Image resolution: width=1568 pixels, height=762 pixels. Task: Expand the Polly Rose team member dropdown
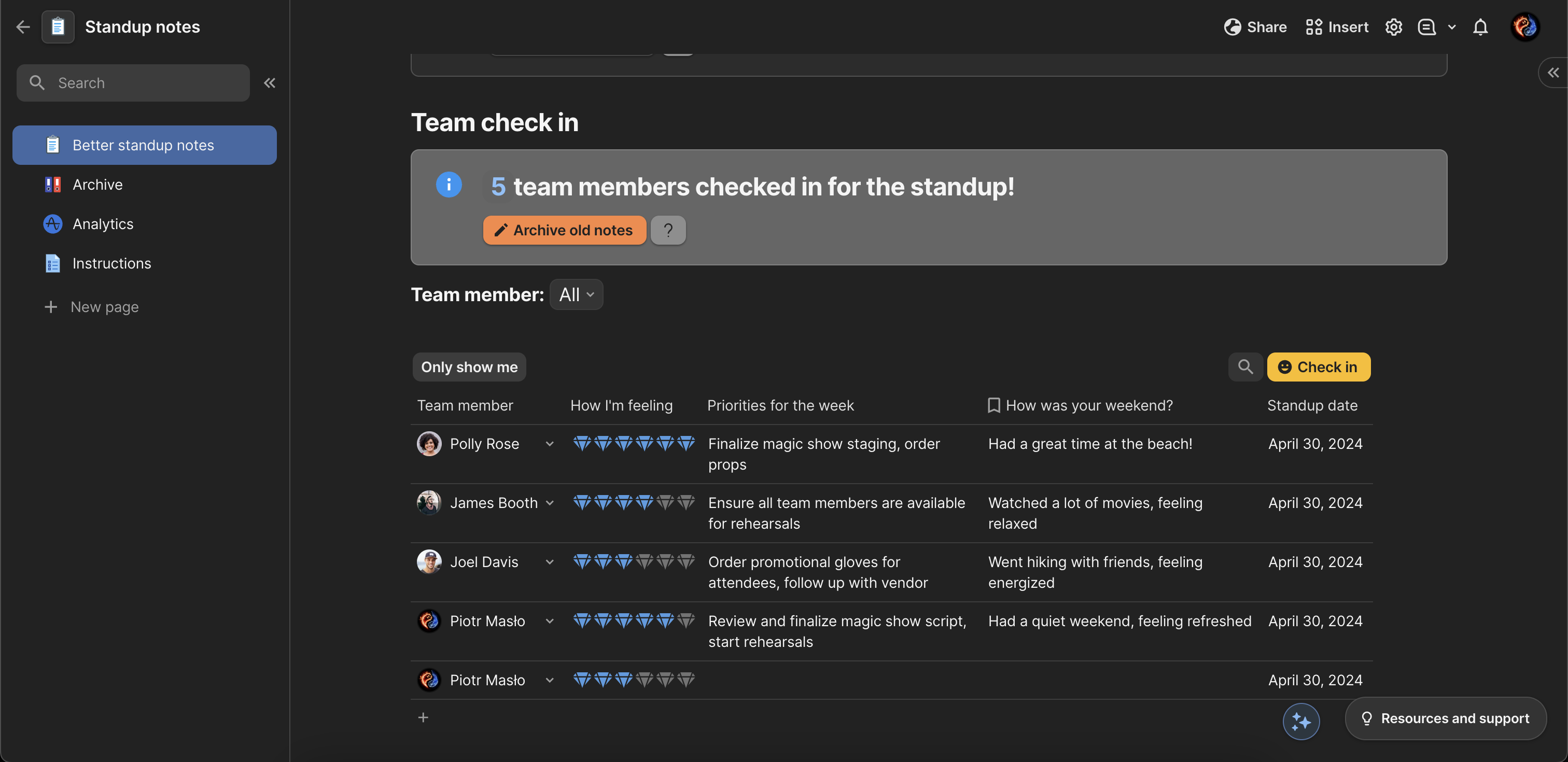click(x=550, y=444)
